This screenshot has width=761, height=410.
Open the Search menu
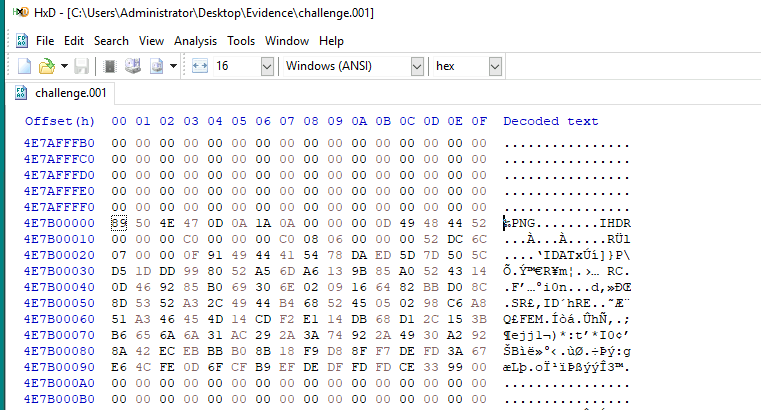pyautogui.click(x=111, y=41)
